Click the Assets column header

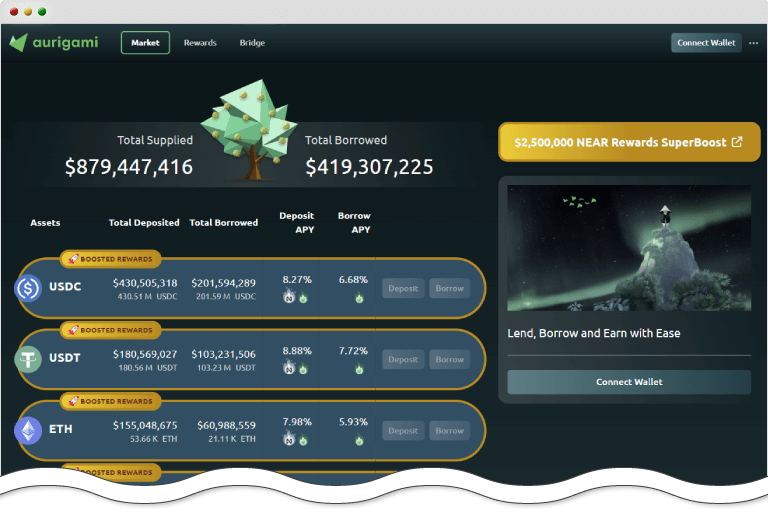(x=45, y=222)
